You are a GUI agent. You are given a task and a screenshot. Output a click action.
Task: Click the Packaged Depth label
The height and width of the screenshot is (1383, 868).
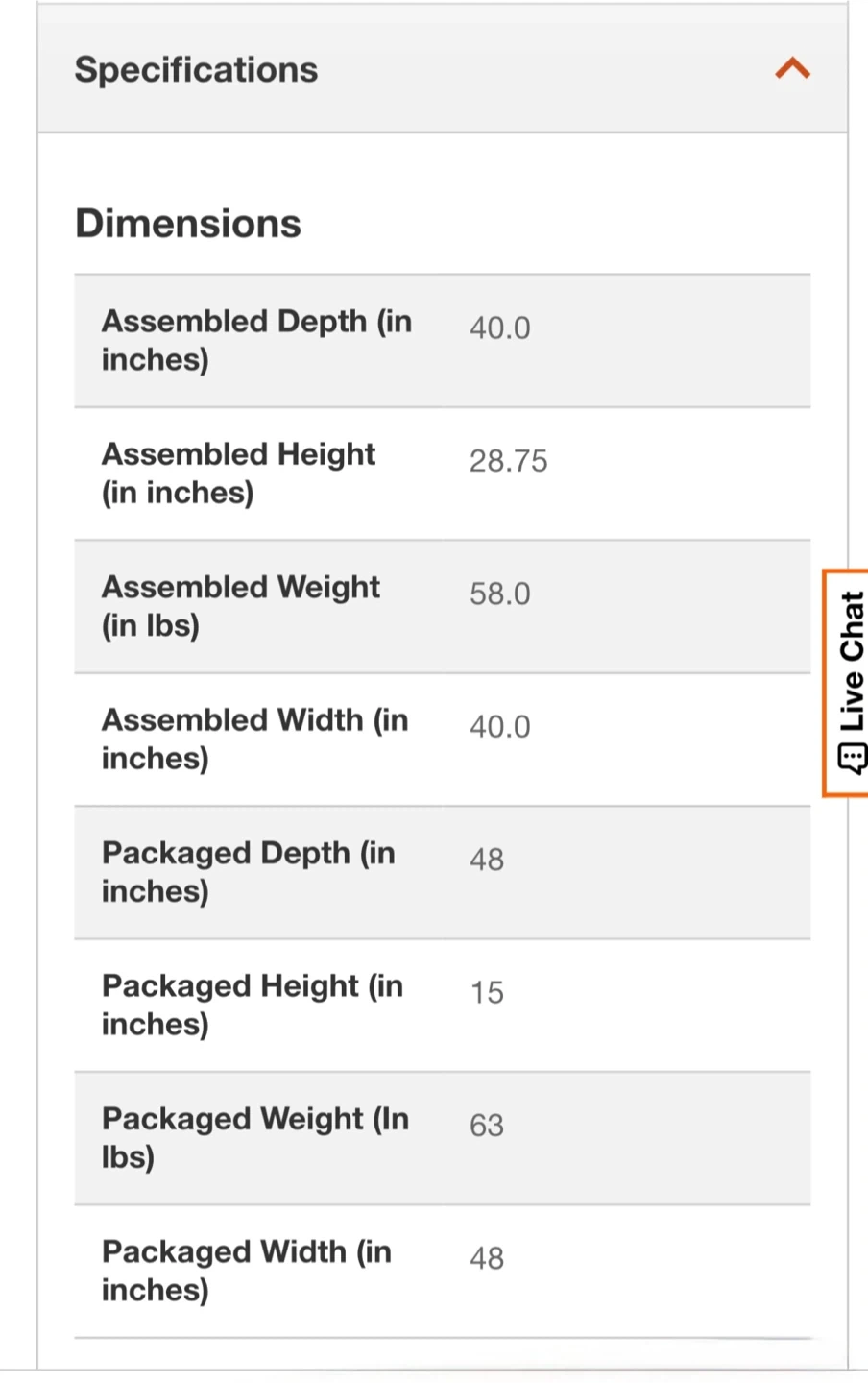click(x=248, y=871)
